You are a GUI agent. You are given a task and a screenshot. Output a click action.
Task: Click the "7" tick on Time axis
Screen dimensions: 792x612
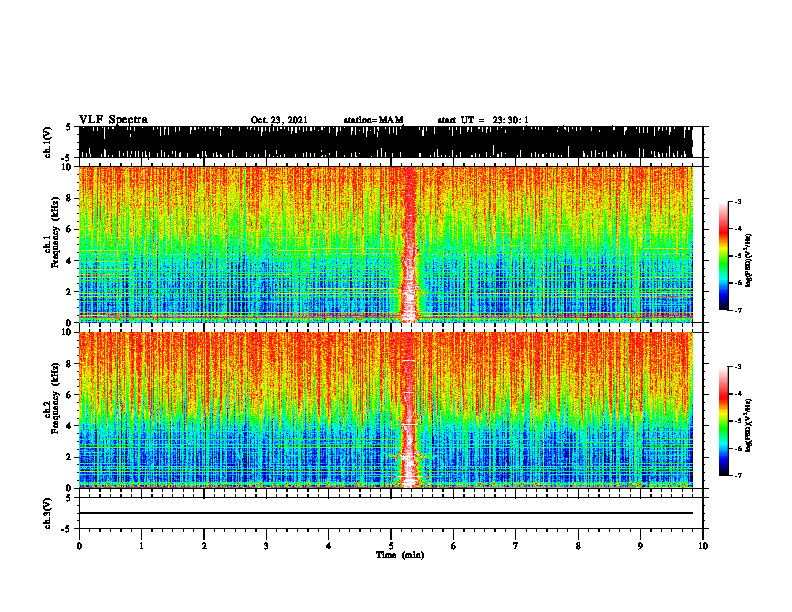(516, 546)
